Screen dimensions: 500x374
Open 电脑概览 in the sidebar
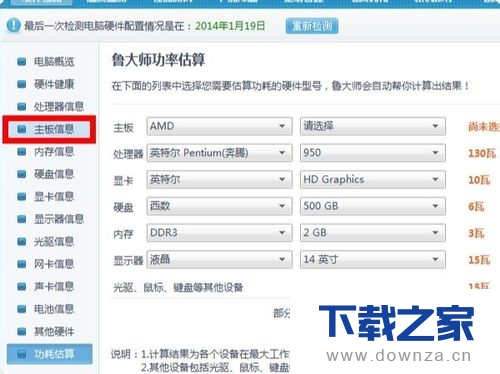coord(54,62)
